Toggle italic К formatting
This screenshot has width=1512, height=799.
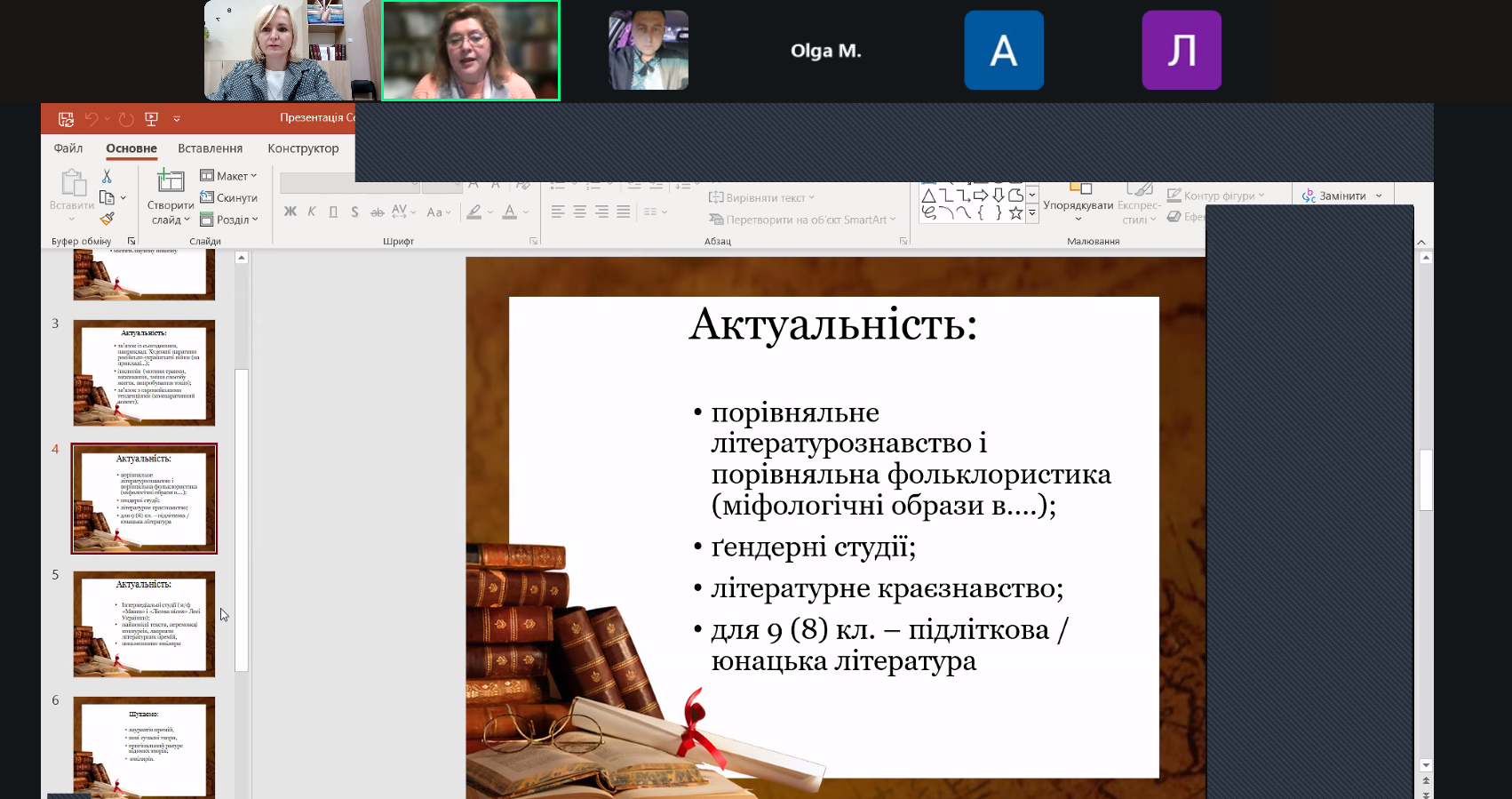(312, 212)
